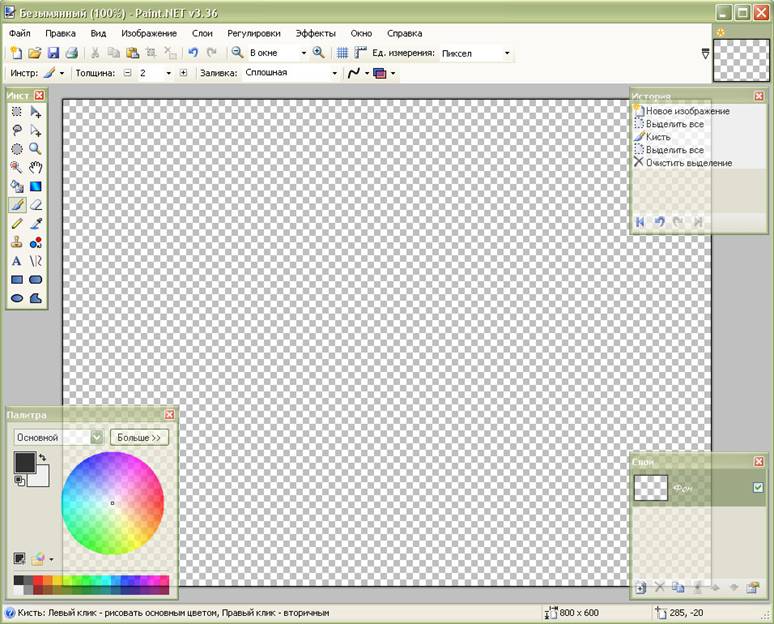Select the Clone Stamp tool
774x624 pixels.
[x=17, y=242]
